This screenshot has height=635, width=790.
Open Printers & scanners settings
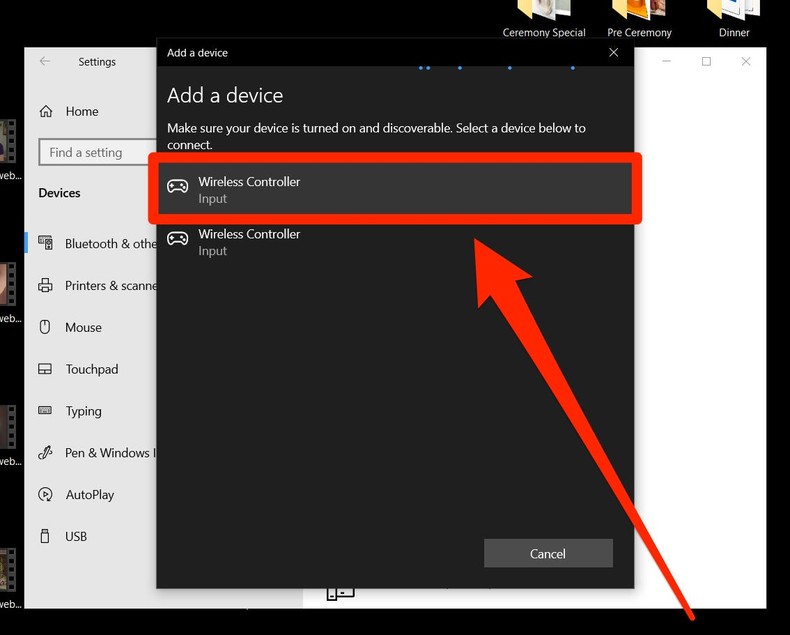[97, 285]
